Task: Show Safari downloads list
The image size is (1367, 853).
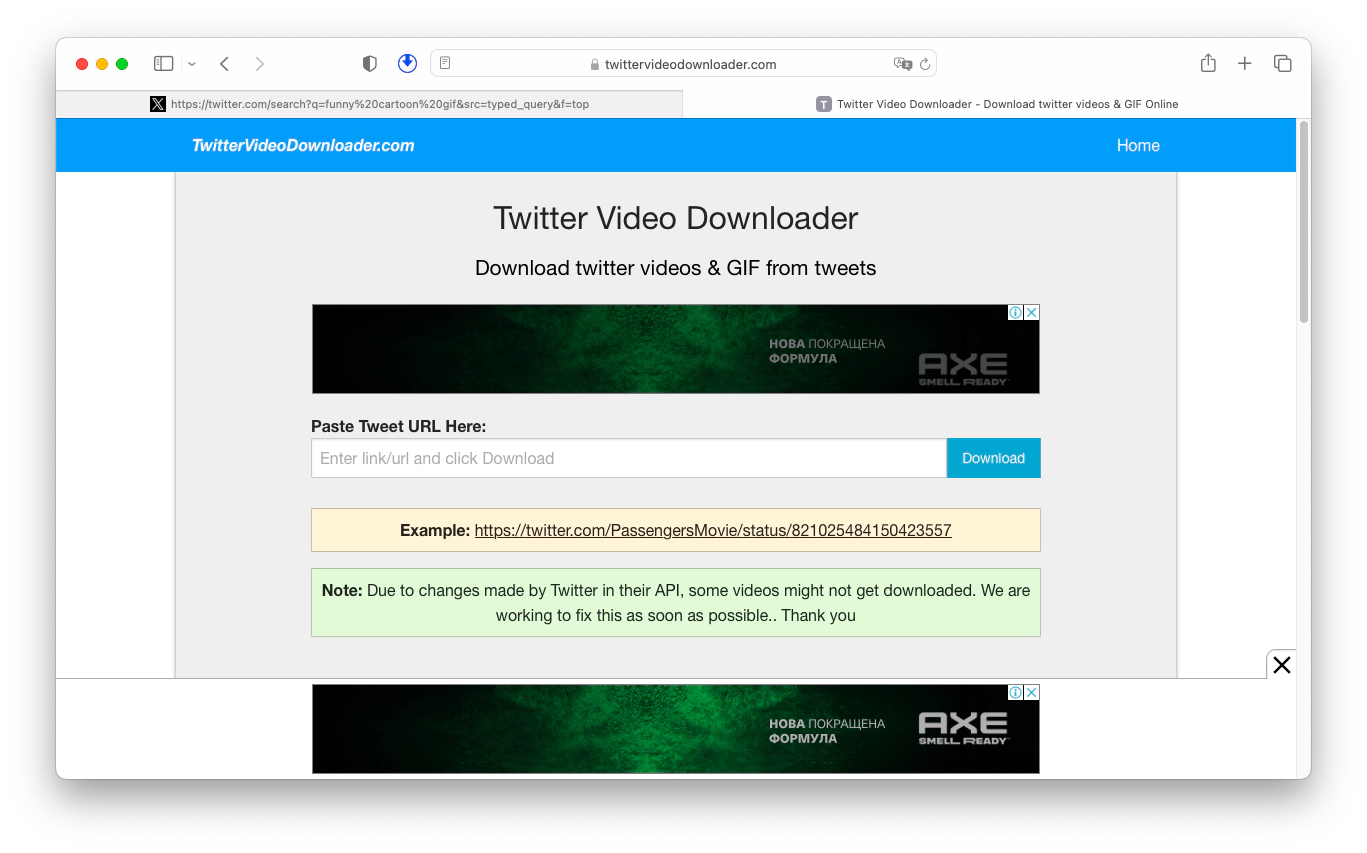Action: point(407,64)
